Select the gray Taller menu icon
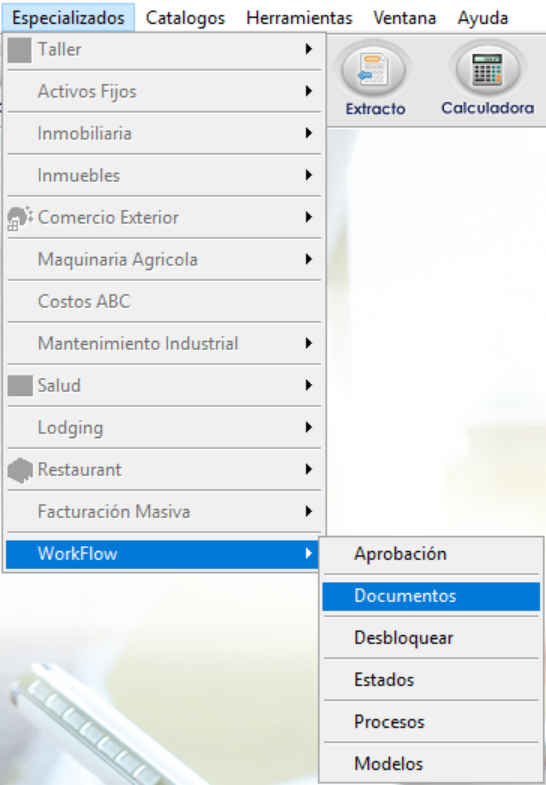Screen dimensions: 546x785 [x=20, y=50]
